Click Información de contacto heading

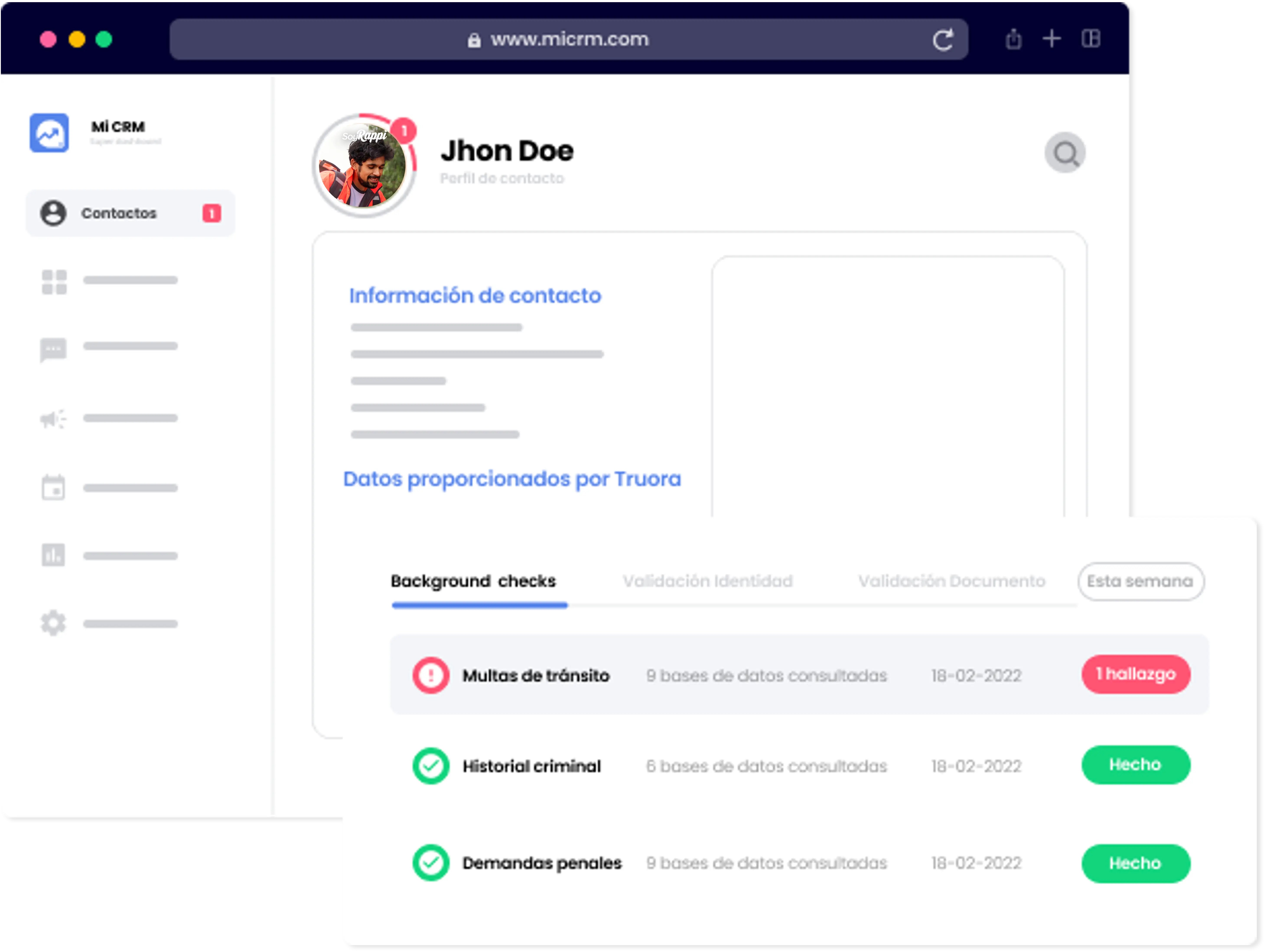coord(475,296)
